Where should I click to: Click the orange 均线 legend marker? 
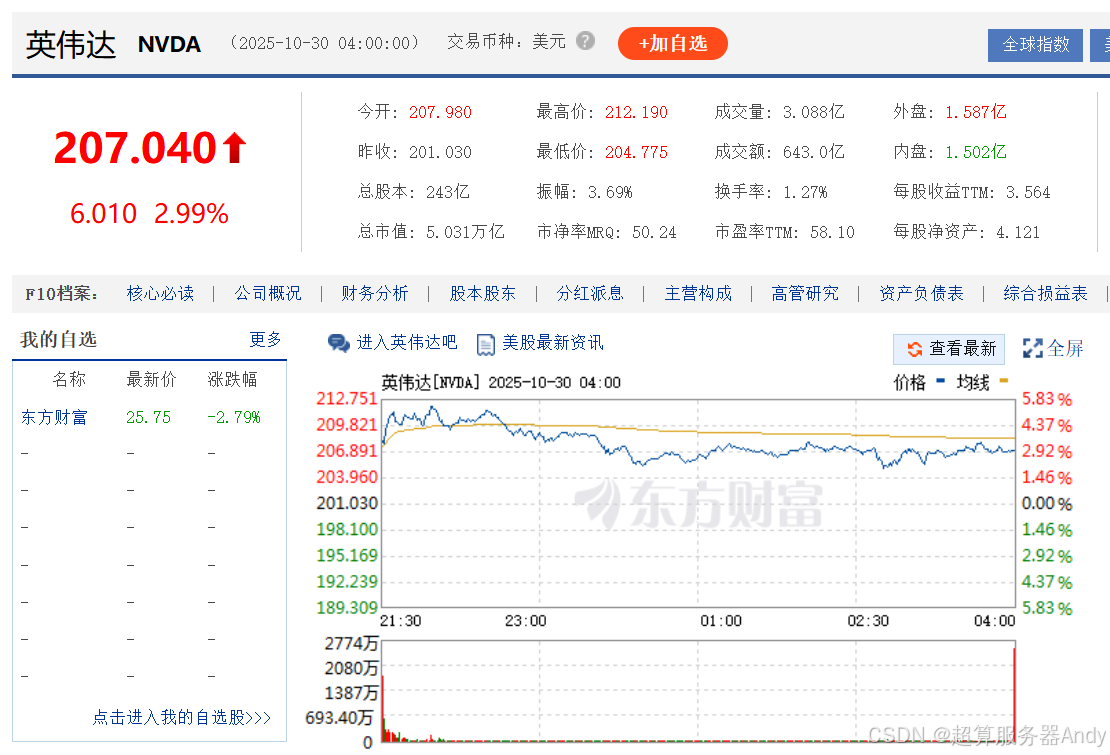click(1003, 381)
